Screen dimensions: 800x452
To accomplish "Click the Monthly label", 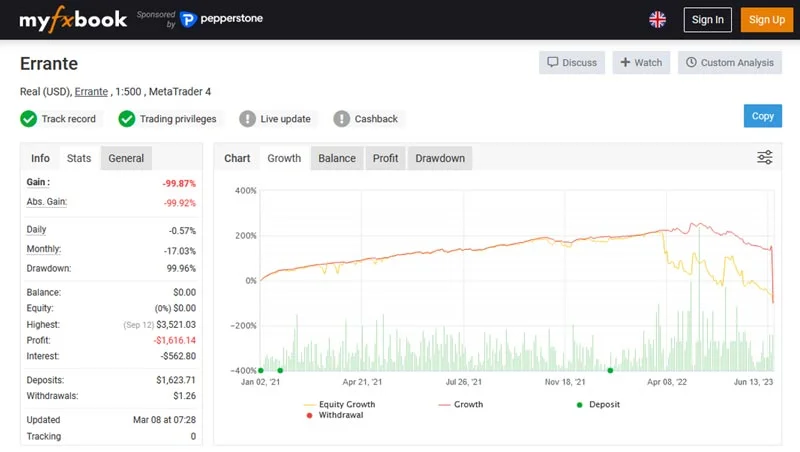I will pos(43,249).
